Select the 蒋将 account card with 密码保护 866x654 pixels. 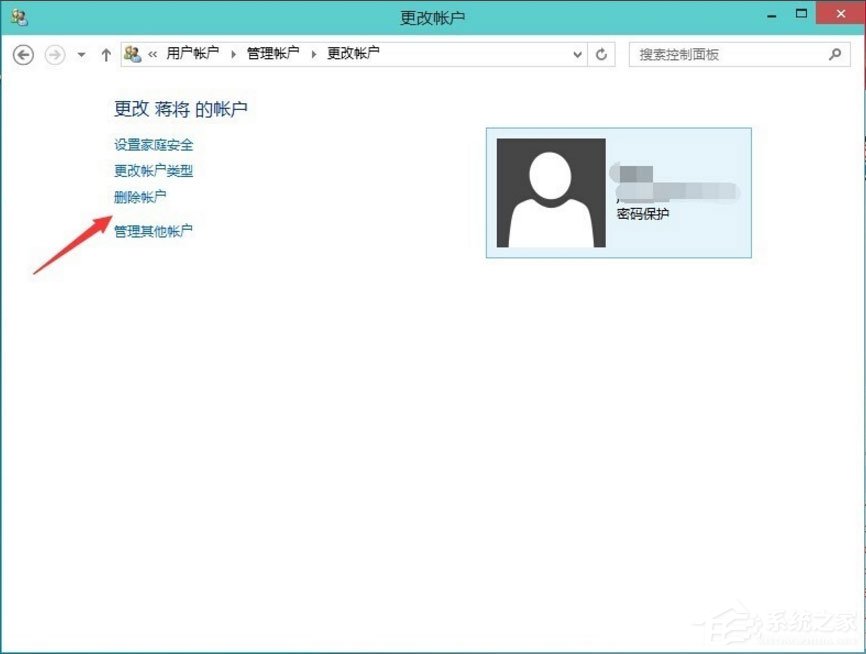point(617,190)
